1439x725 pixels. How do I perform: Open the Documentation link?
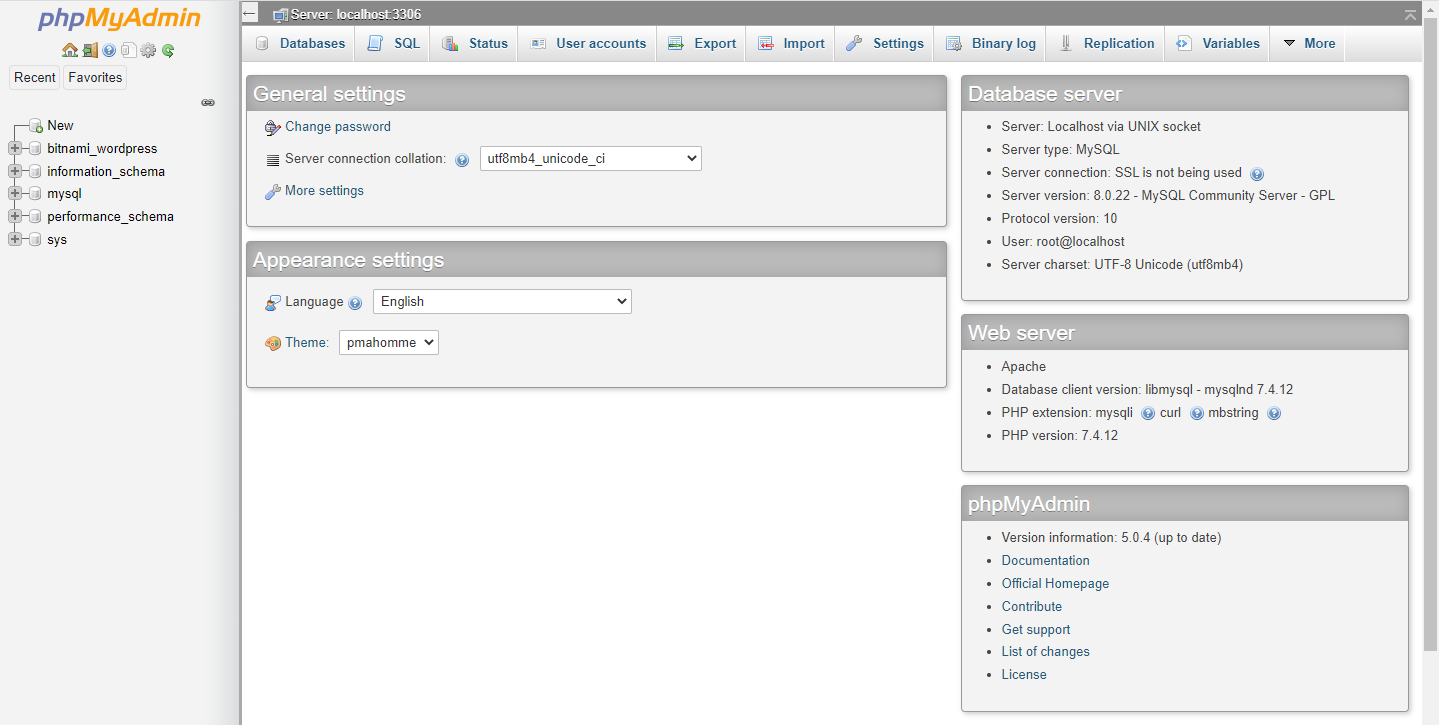pos(1046,561)
